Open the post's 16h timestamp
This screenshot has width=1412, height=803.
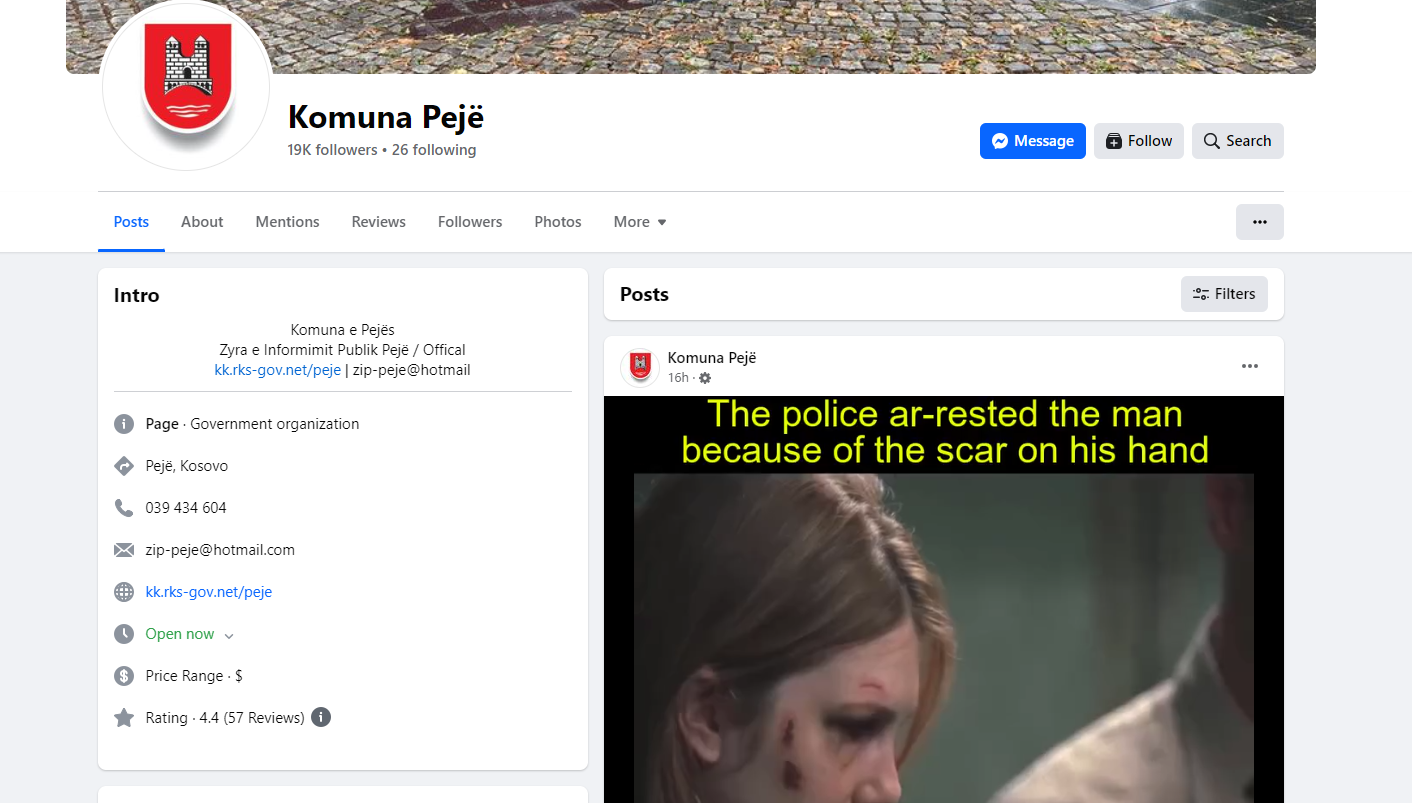(x=678, y=378)
